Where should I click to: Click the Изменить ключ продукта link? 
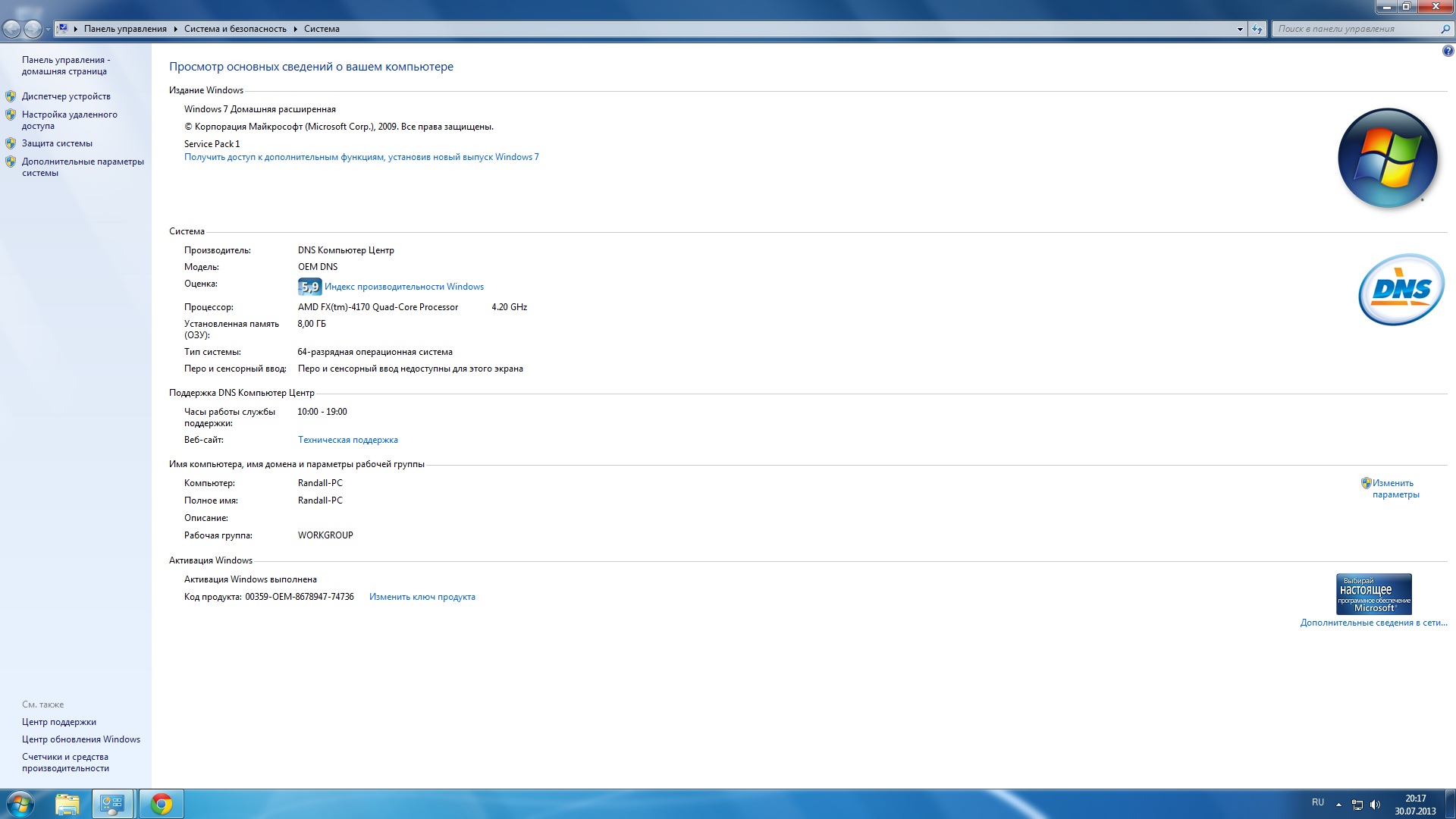[422, 597]
